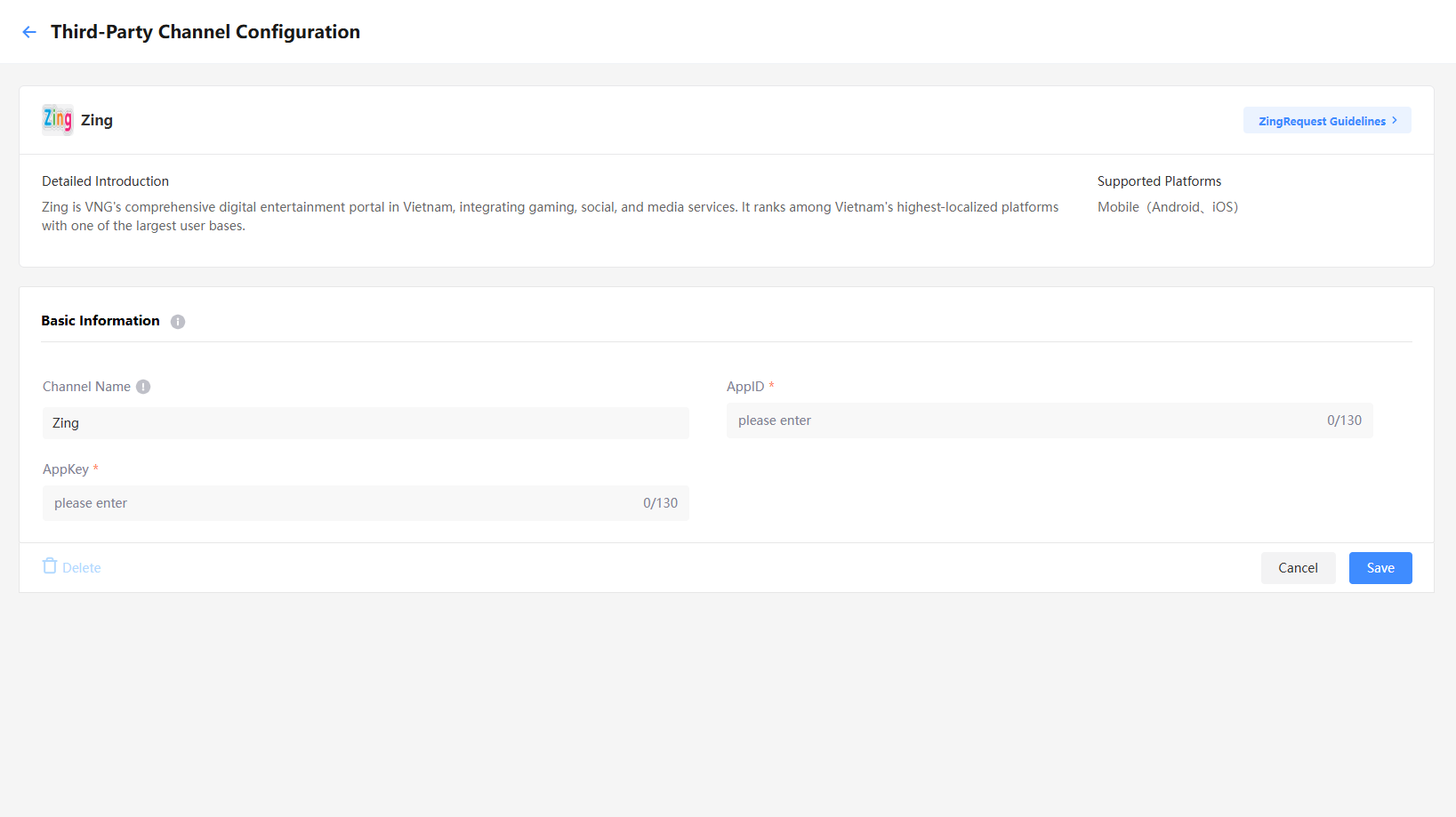The width and height of the screenshot is (1456, 817).
Task: Click the Basic Information info icon
Action: click(x=178, y=322)
